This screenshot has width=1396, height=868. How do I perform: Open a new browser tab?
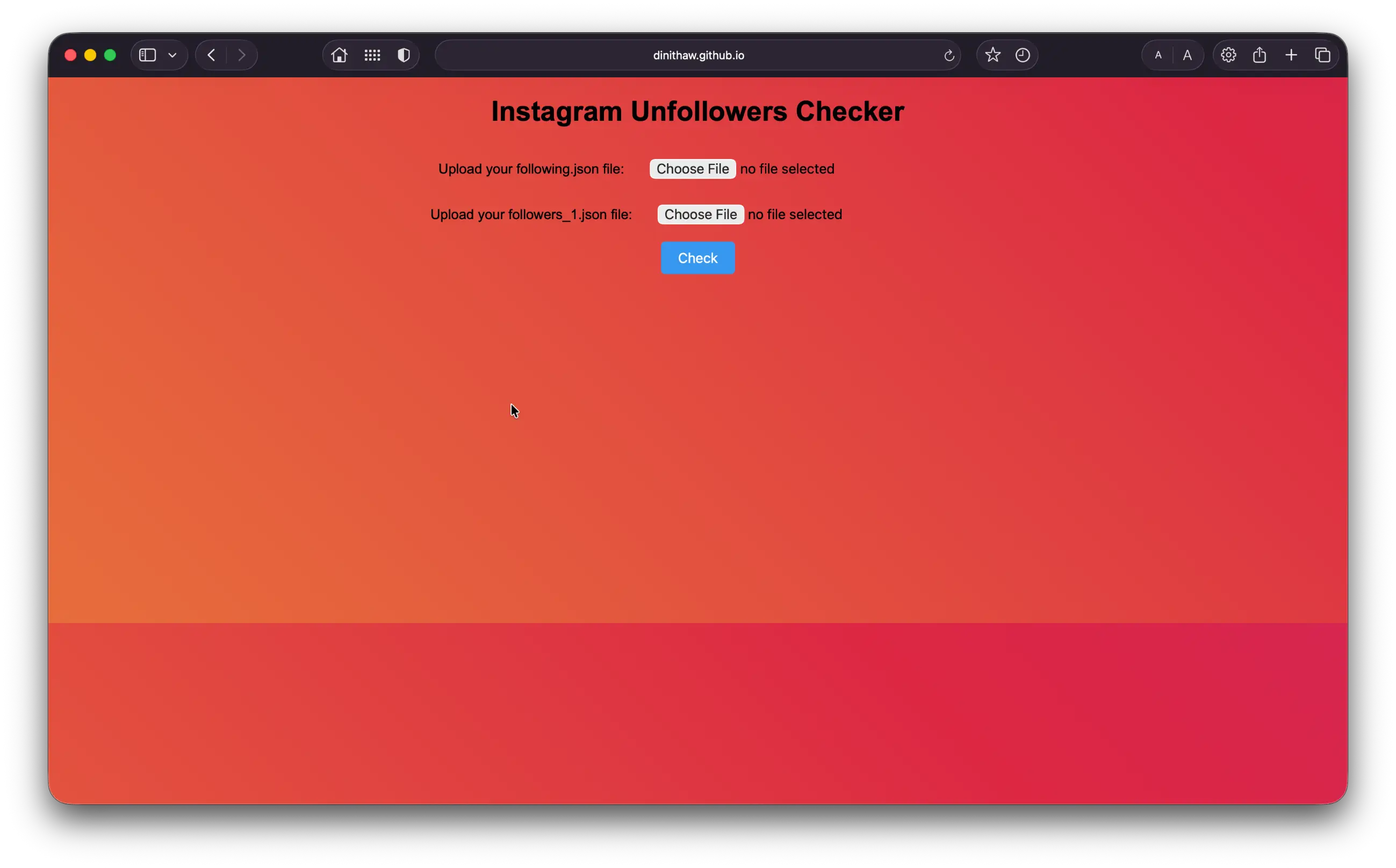pos(1291,55)
